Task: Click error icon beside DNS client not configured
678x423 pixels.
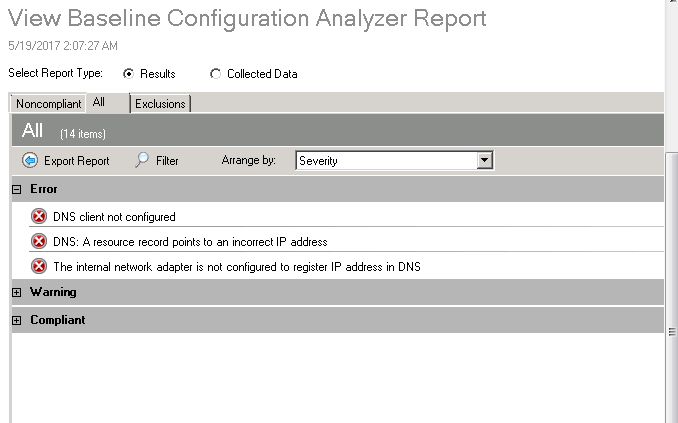Action: pyautogui.click(x=39, y=216)
